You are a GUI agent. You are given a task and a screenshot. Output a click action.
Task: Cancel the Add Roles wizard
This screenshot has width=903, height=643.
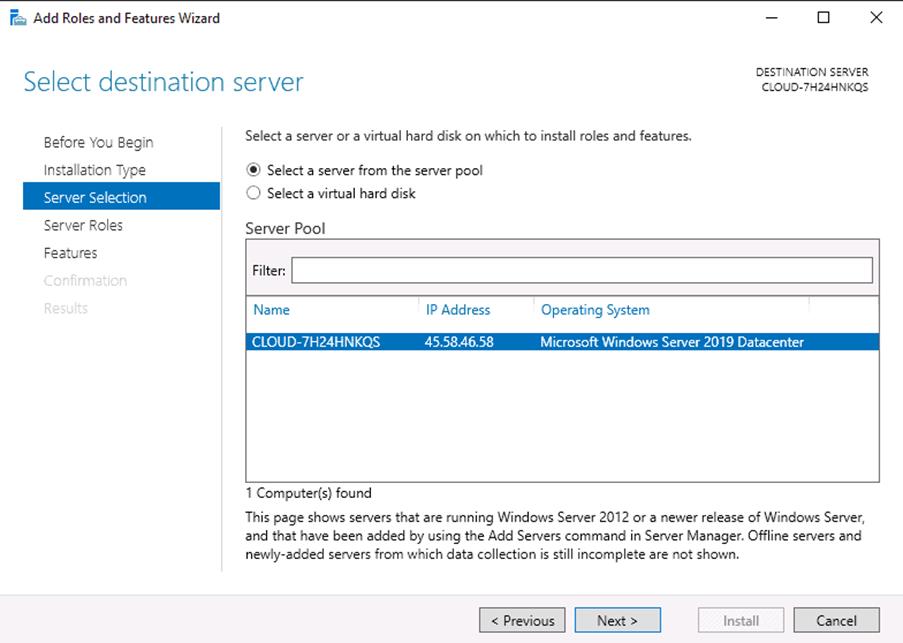pyautogui.click(x=836, y=620)
